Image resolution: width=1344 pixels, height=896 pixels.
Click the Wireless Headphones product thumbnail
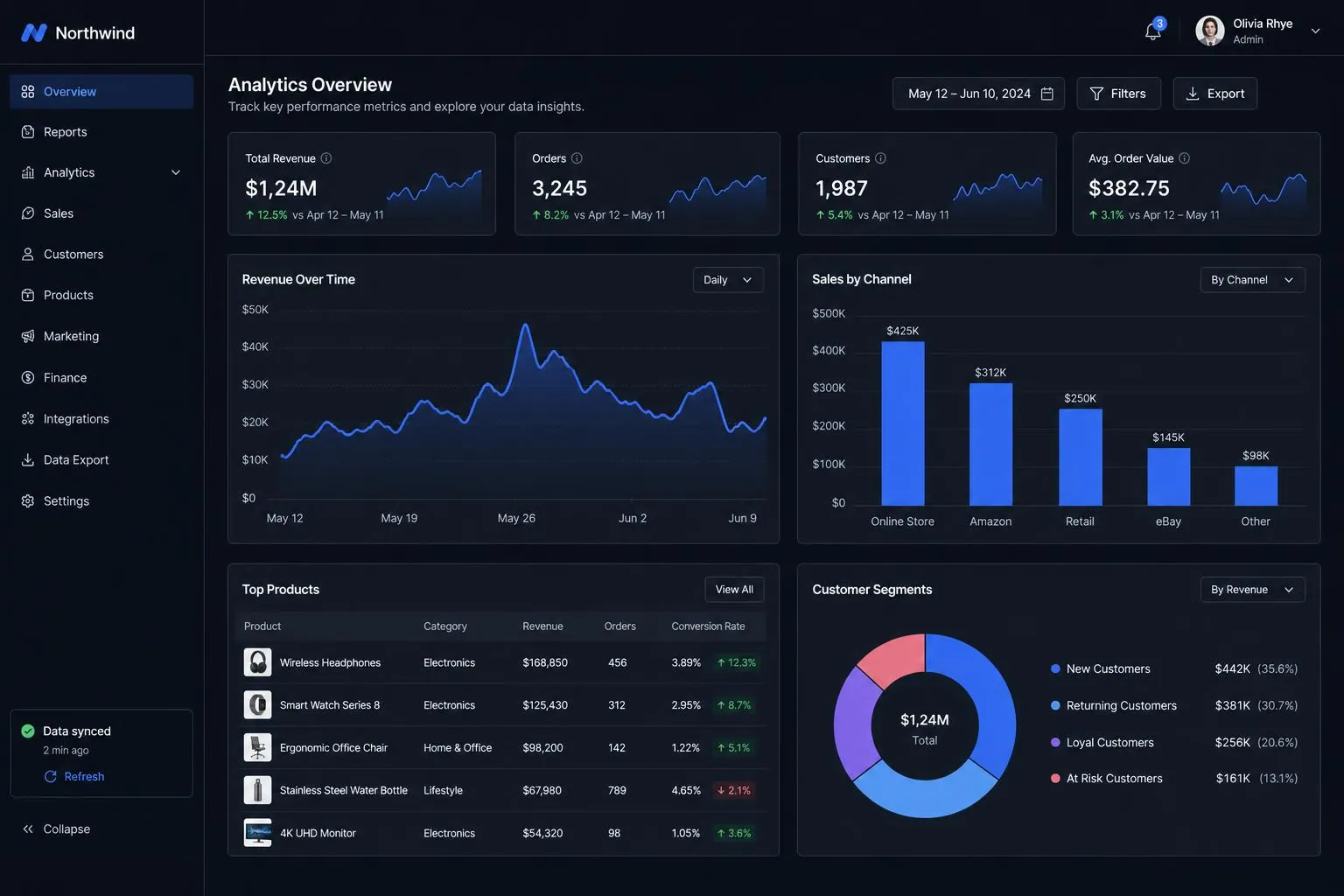click(x=257, y=662)
